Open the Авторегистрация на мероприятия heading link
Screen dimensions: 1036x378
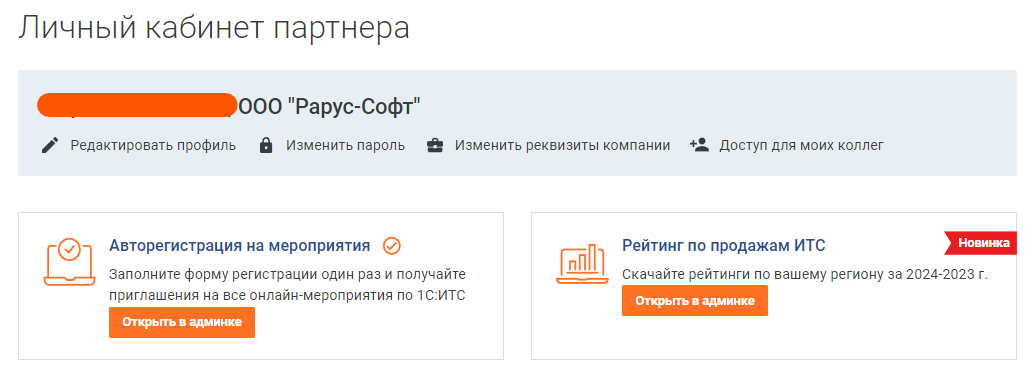(x=239, y=246)
